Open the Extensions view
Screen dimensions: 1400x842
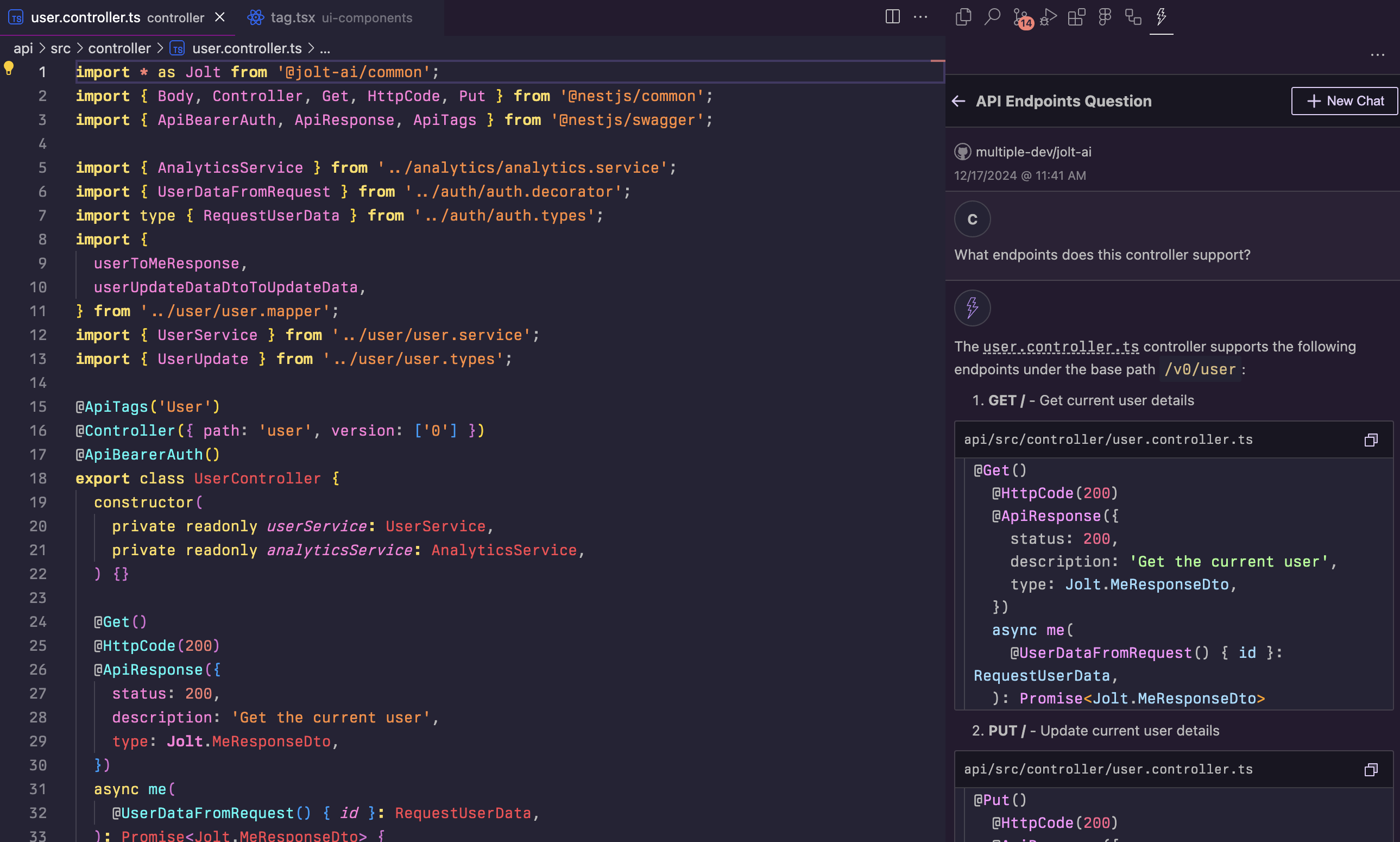(x=1076, y=17)
